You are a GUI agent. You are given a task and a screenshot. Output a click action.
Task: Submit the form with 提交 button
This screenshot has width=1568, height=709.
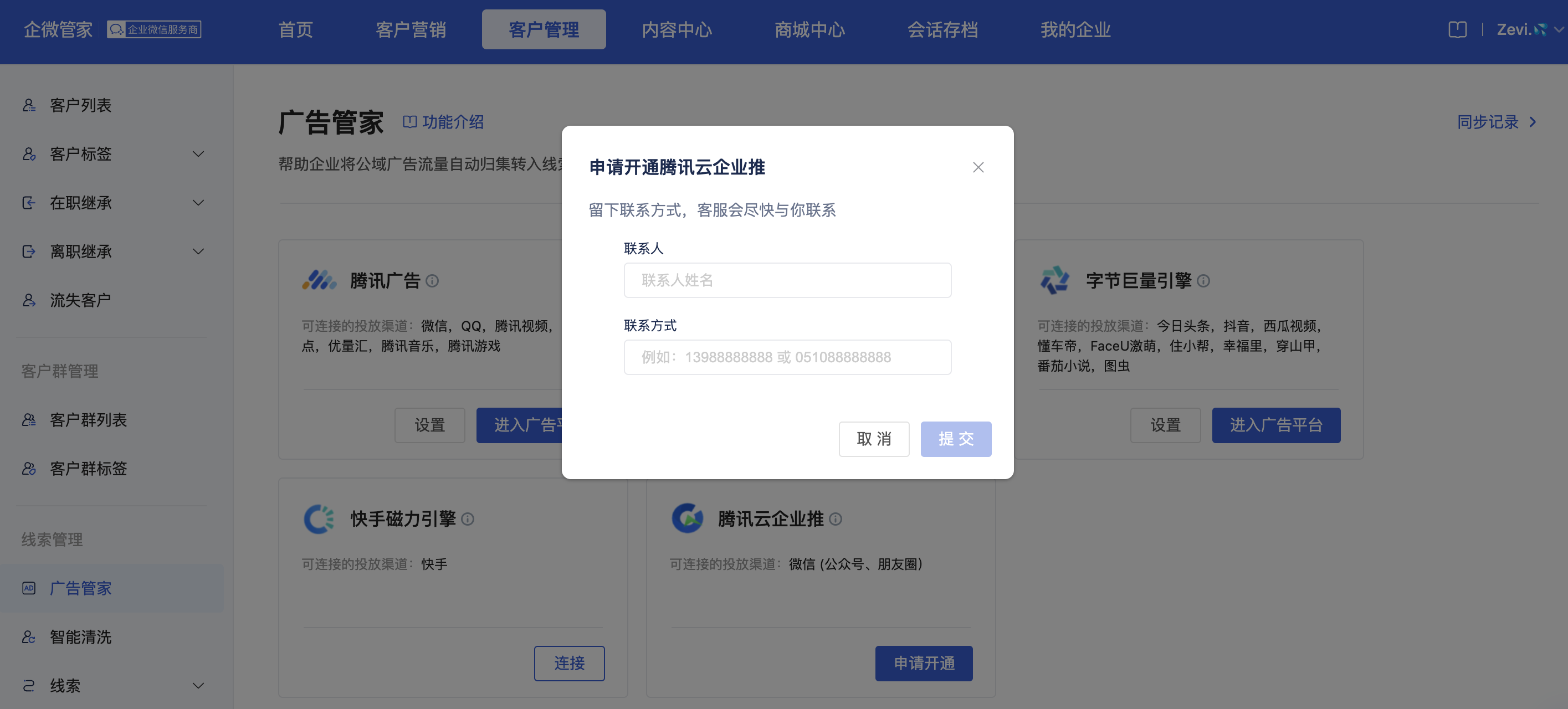(x=956, y=439)
